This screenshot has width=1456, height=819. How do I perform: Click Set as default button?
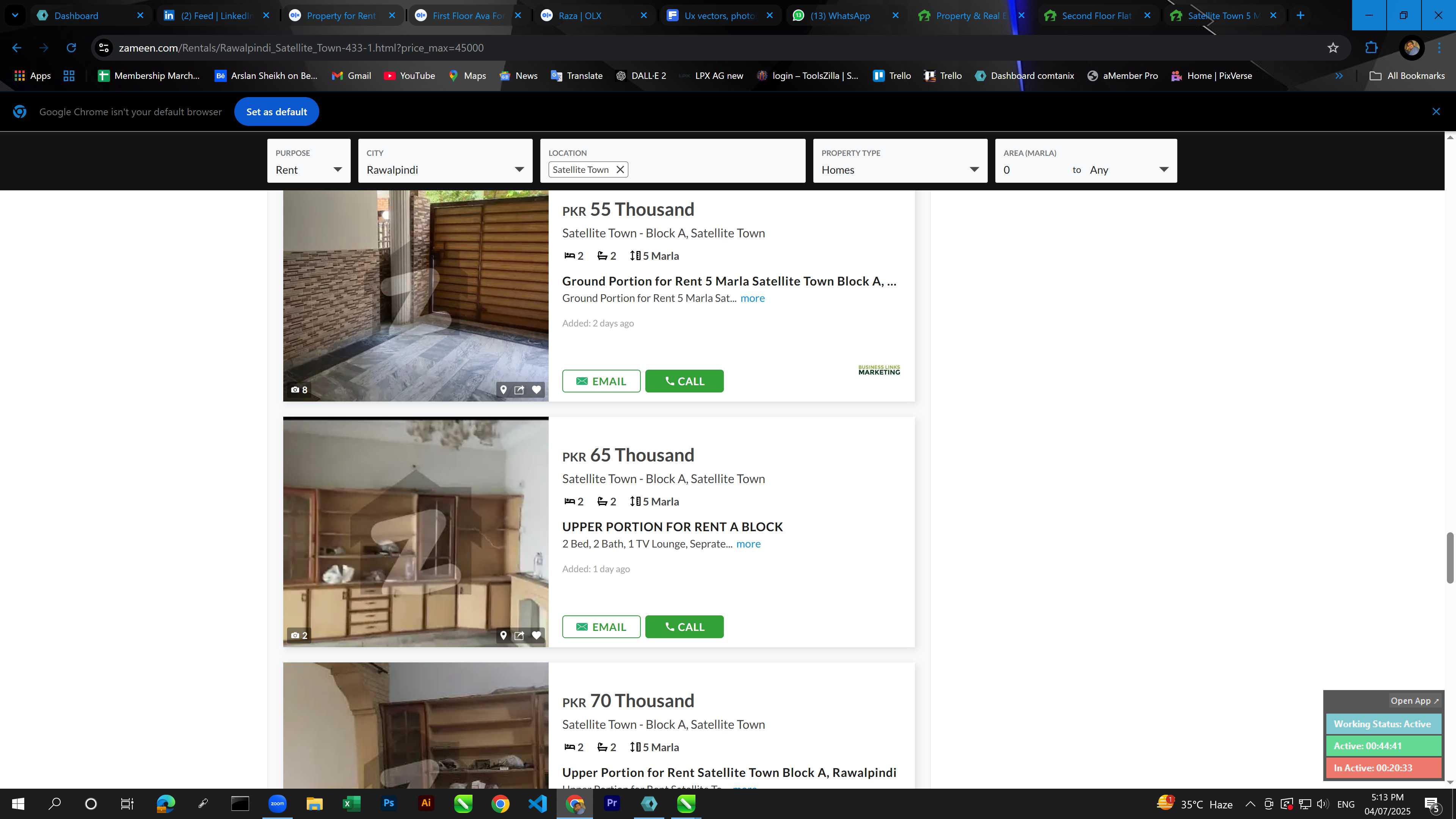(x=276, y=112)
